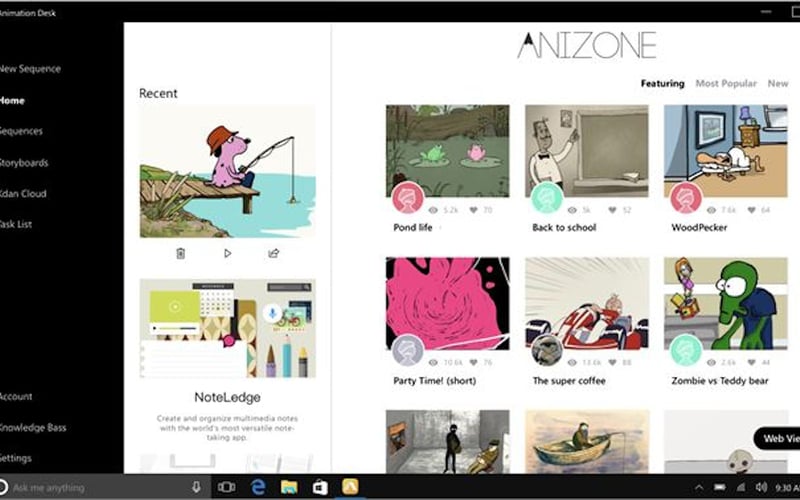The height and width of the screenshot is (500, 800).
Task: Click the Cortana microphone icon
Action: (196, 487)
